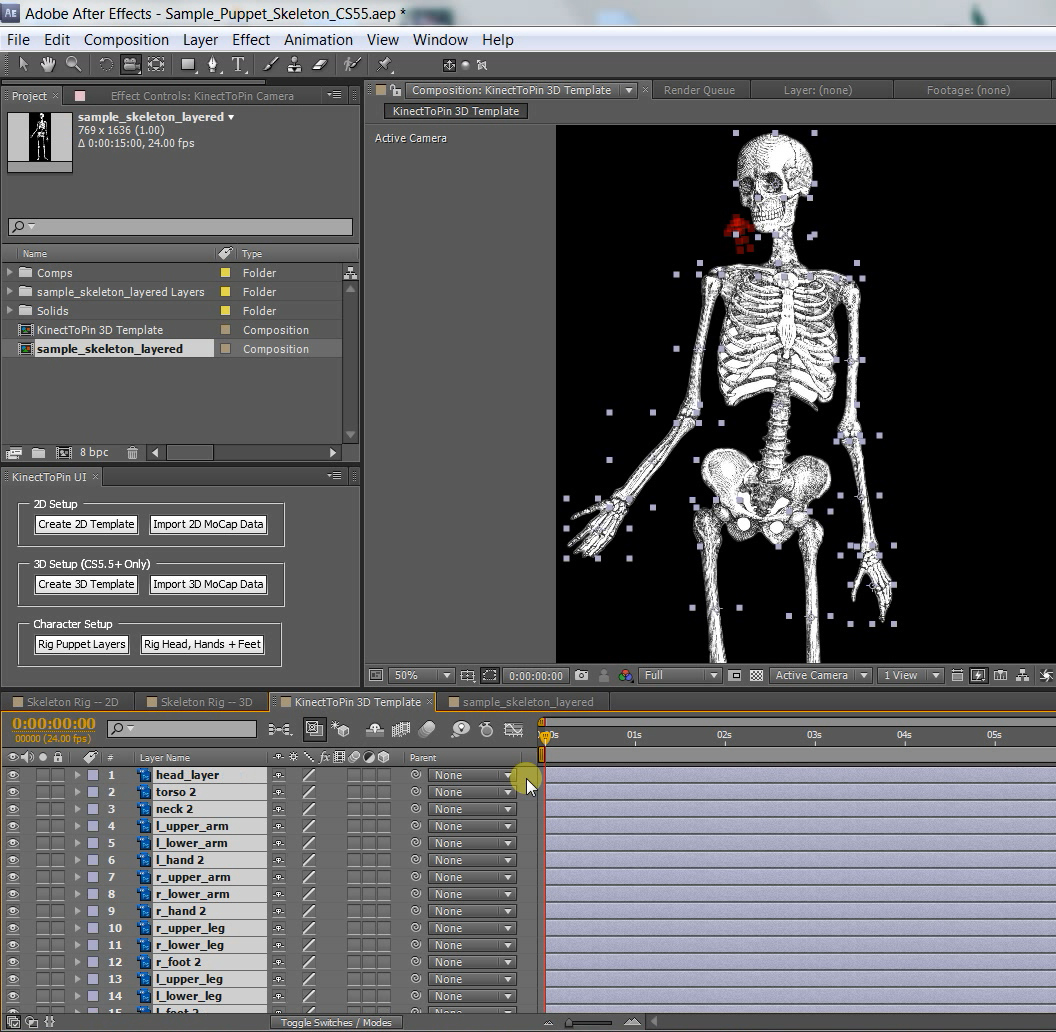Expand the sample_skeleton_layered Layers folder
Viewport: 1056px width, 1032px height.
pos(9,291)
